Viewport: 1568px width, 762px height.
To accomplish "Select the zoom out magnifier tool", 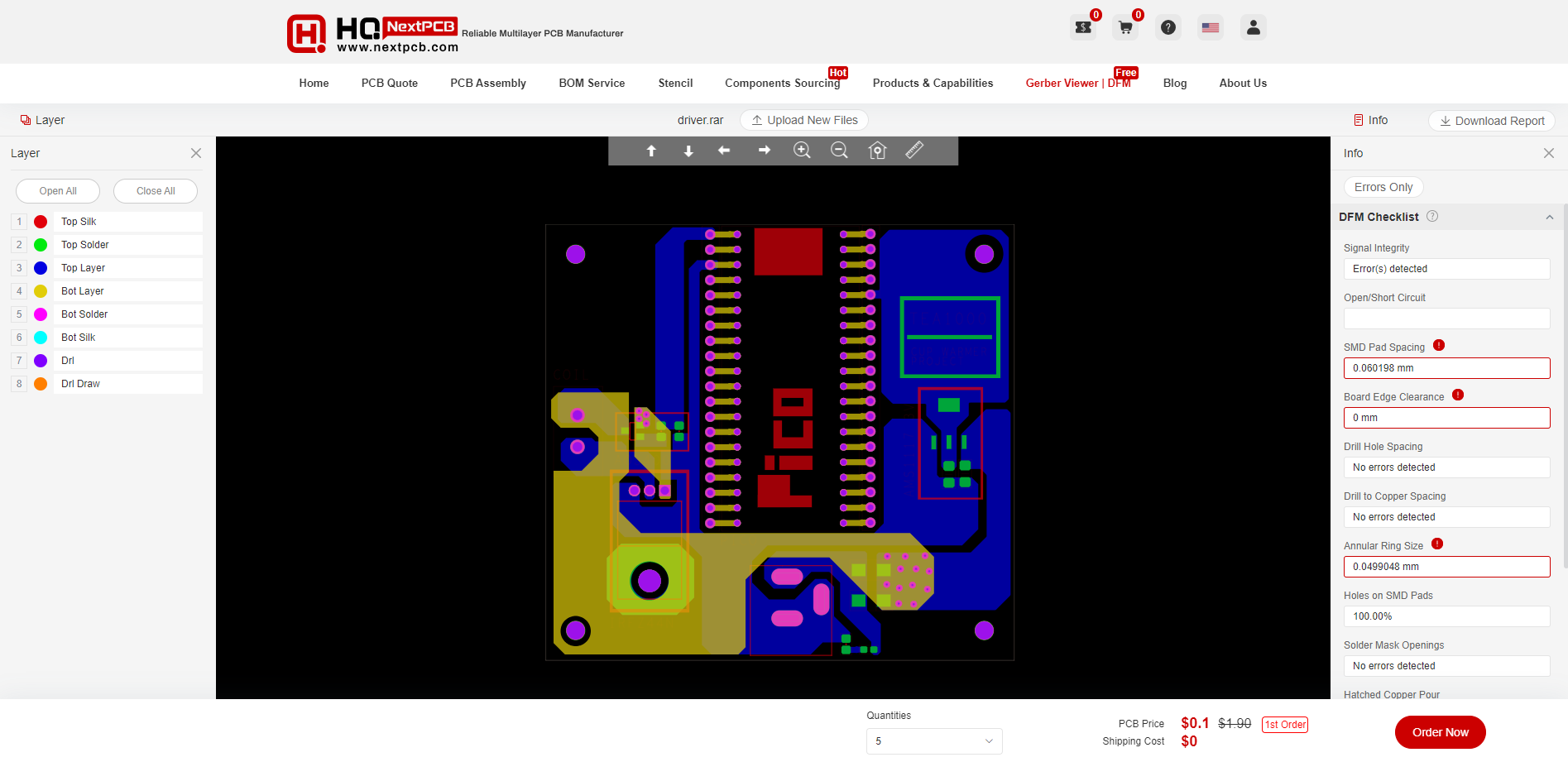I will [839, 151].
